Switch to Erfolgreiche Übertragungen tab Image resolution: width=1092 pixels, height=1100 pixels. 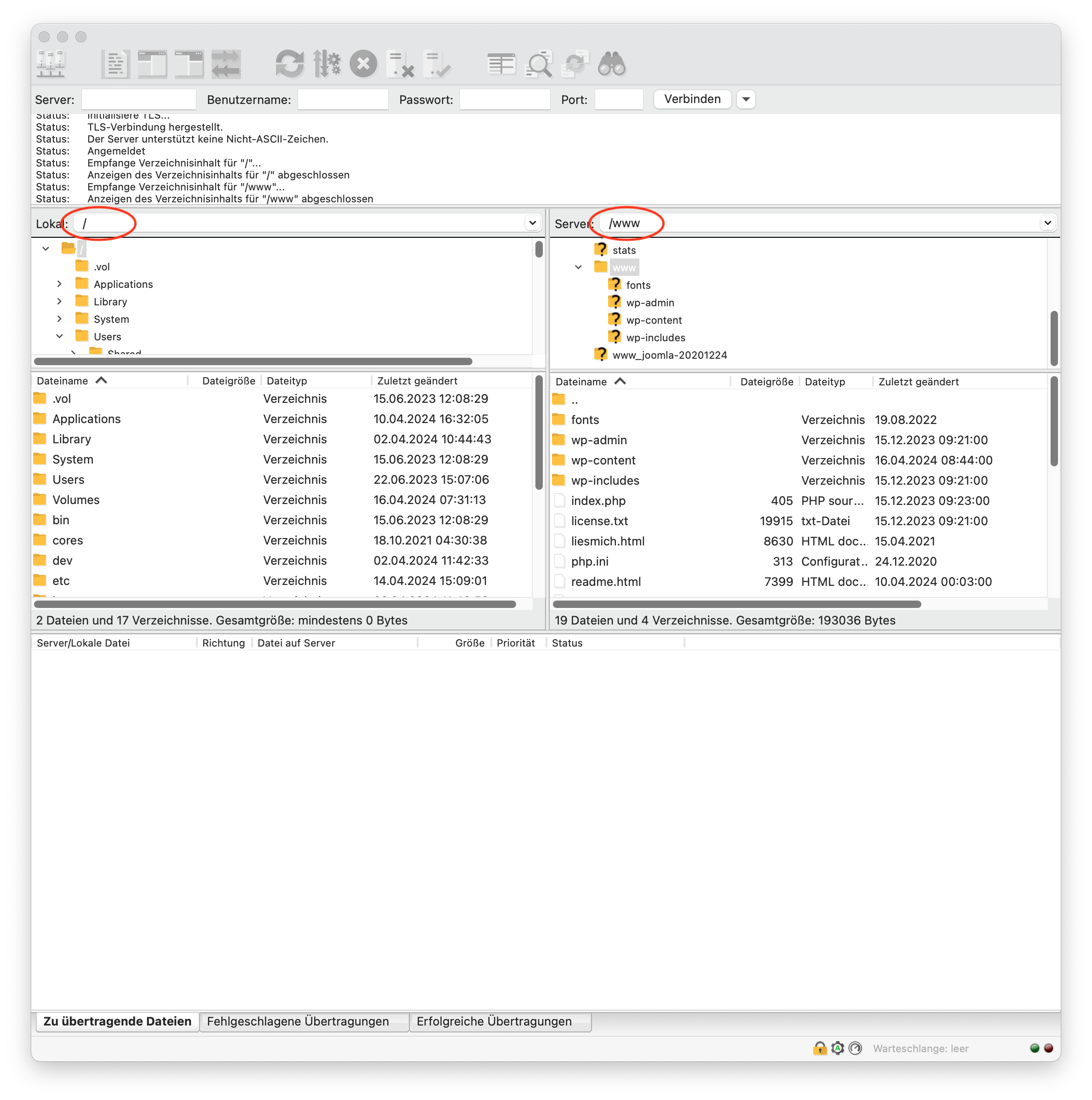494,1021
